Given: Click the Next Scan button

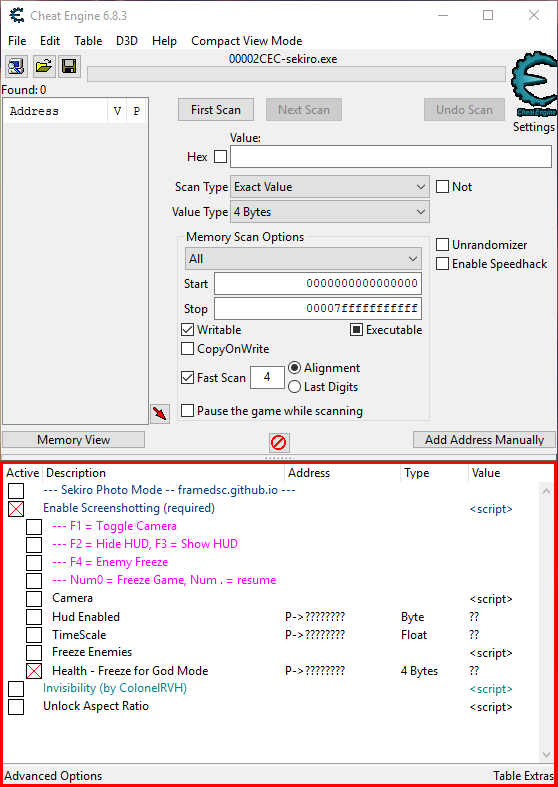Looking at the screenshot, I should pos(304,109).
